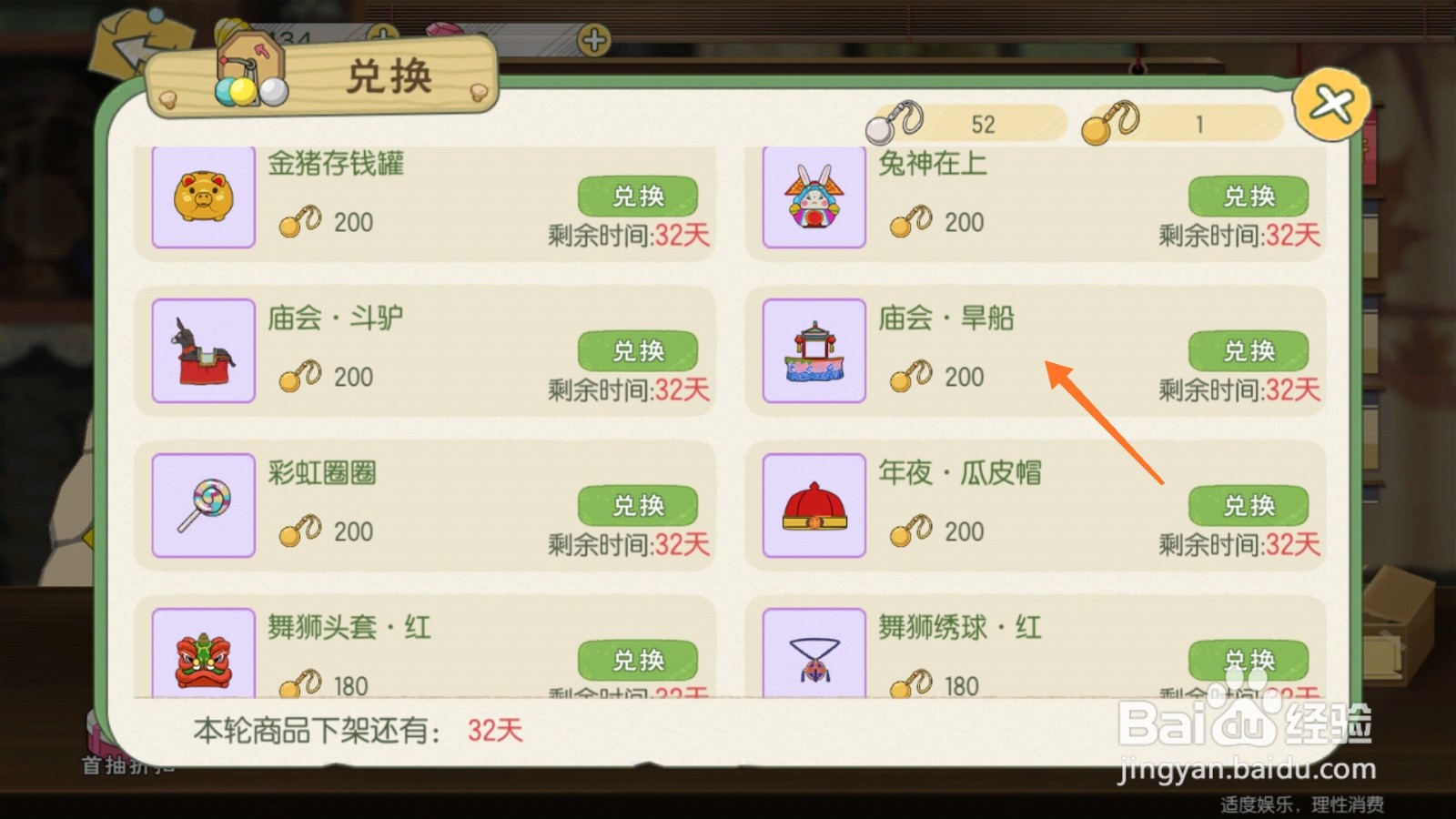Tap the golden piggy bank item icon
Image resolution: width=1456 pixels, height=819 pixels.
pos(204,197)
